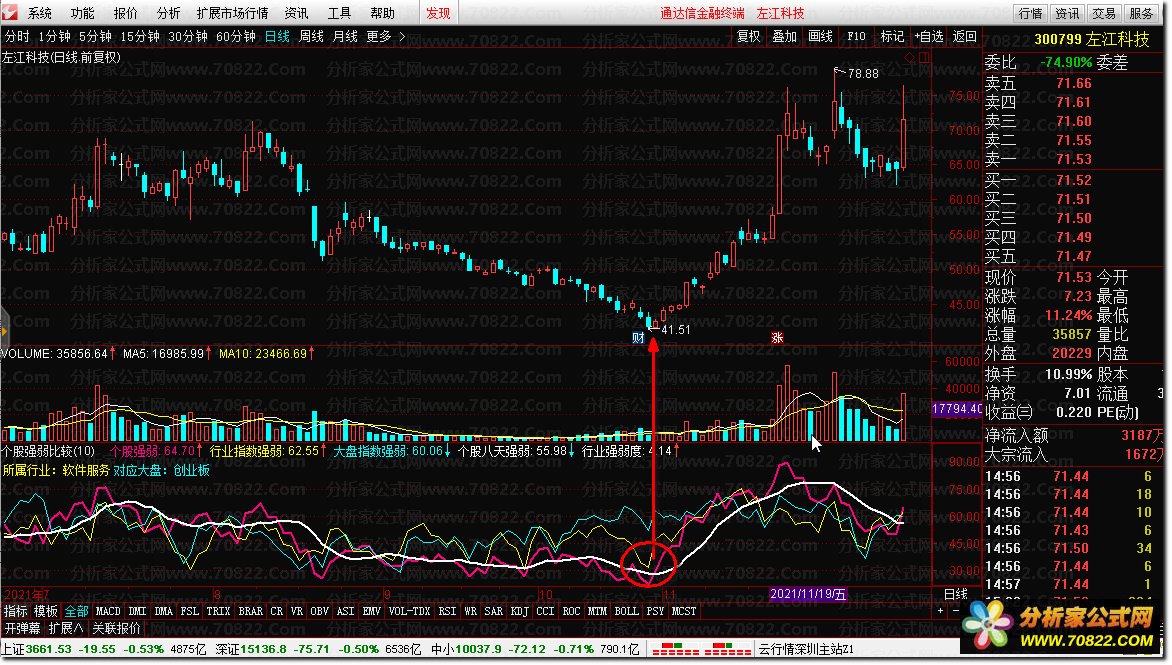The width and height of the screenshot is (1172, 665).
Task: Click the 深证 index in status bar
Action: click(318, 649)
